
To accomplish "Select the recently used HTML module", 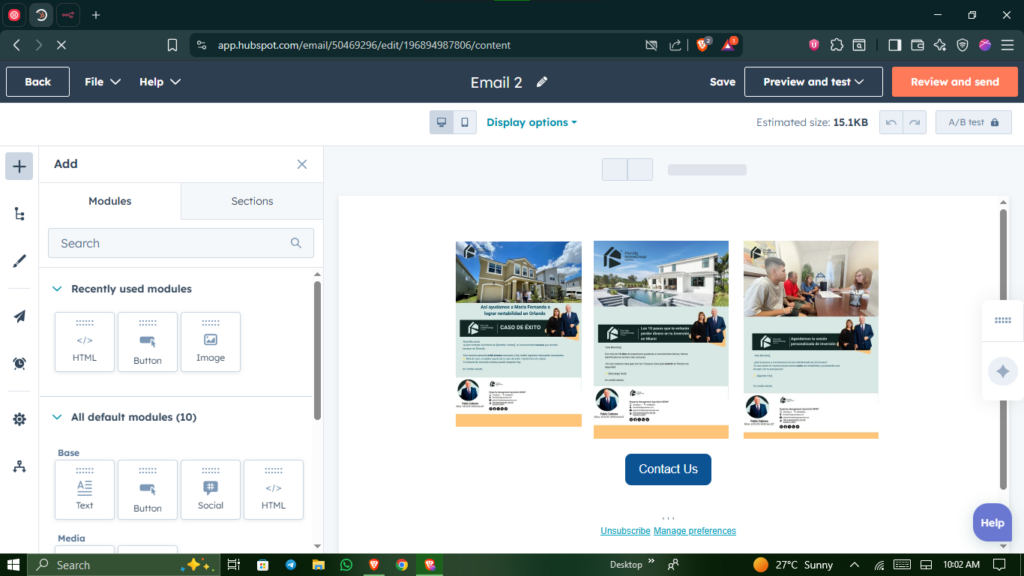I will coord(84,342).
